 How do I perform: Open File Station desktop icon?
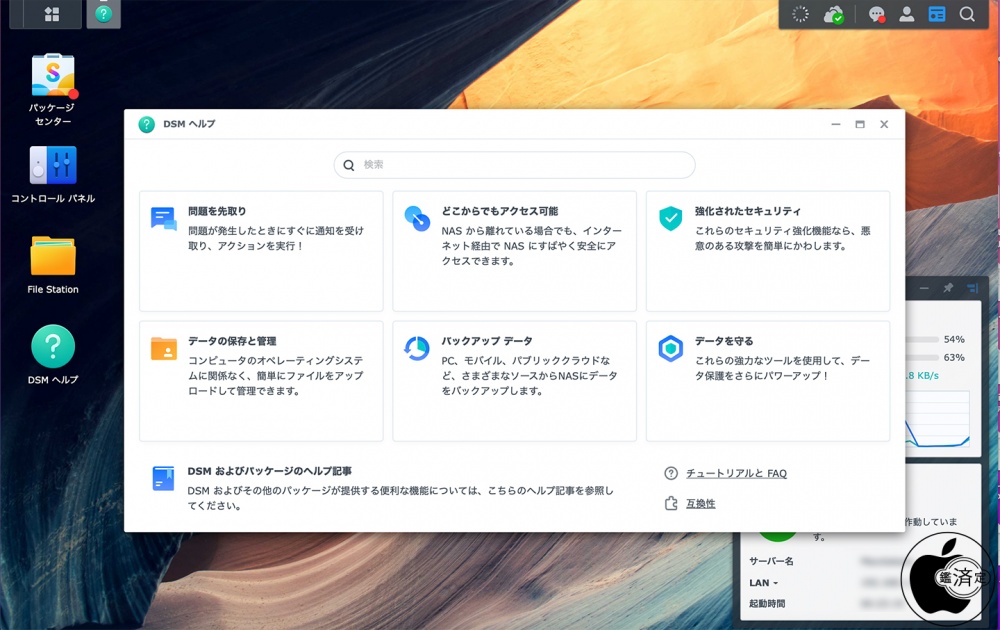click(53, 264)
